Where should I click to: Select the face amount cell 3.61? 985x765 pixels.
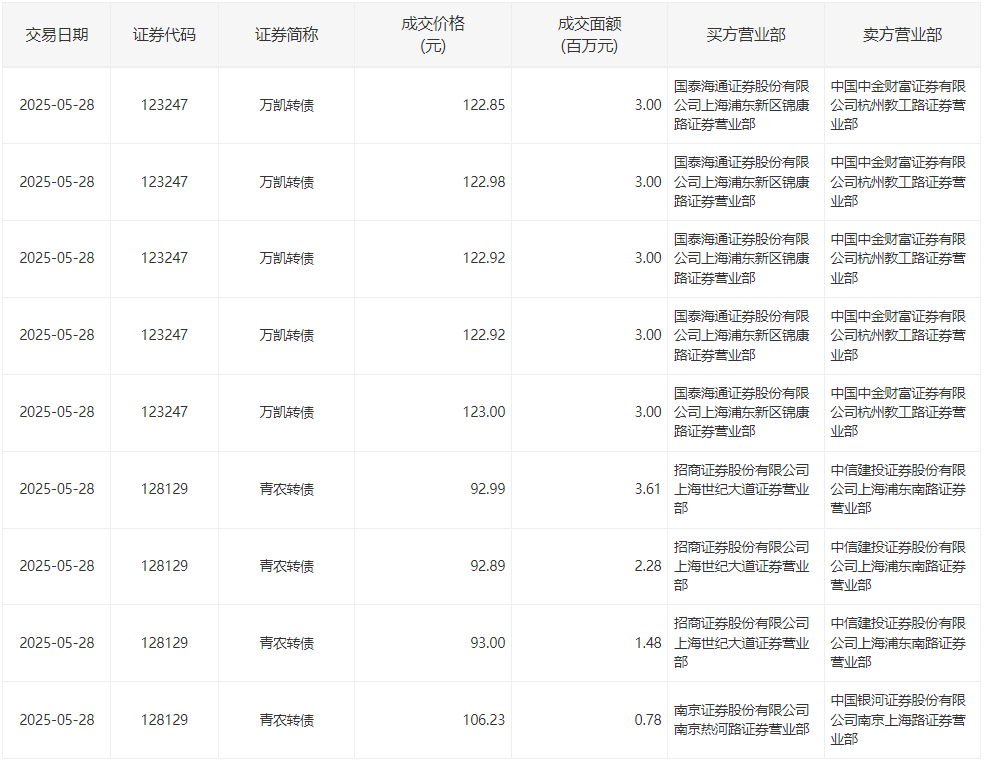tap(647, 489)
